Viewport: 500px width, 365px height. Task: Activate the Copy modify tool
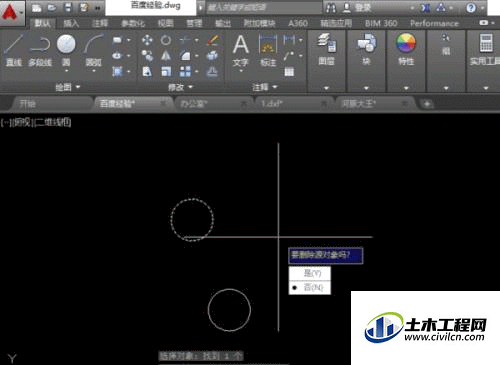click(147, 56)
